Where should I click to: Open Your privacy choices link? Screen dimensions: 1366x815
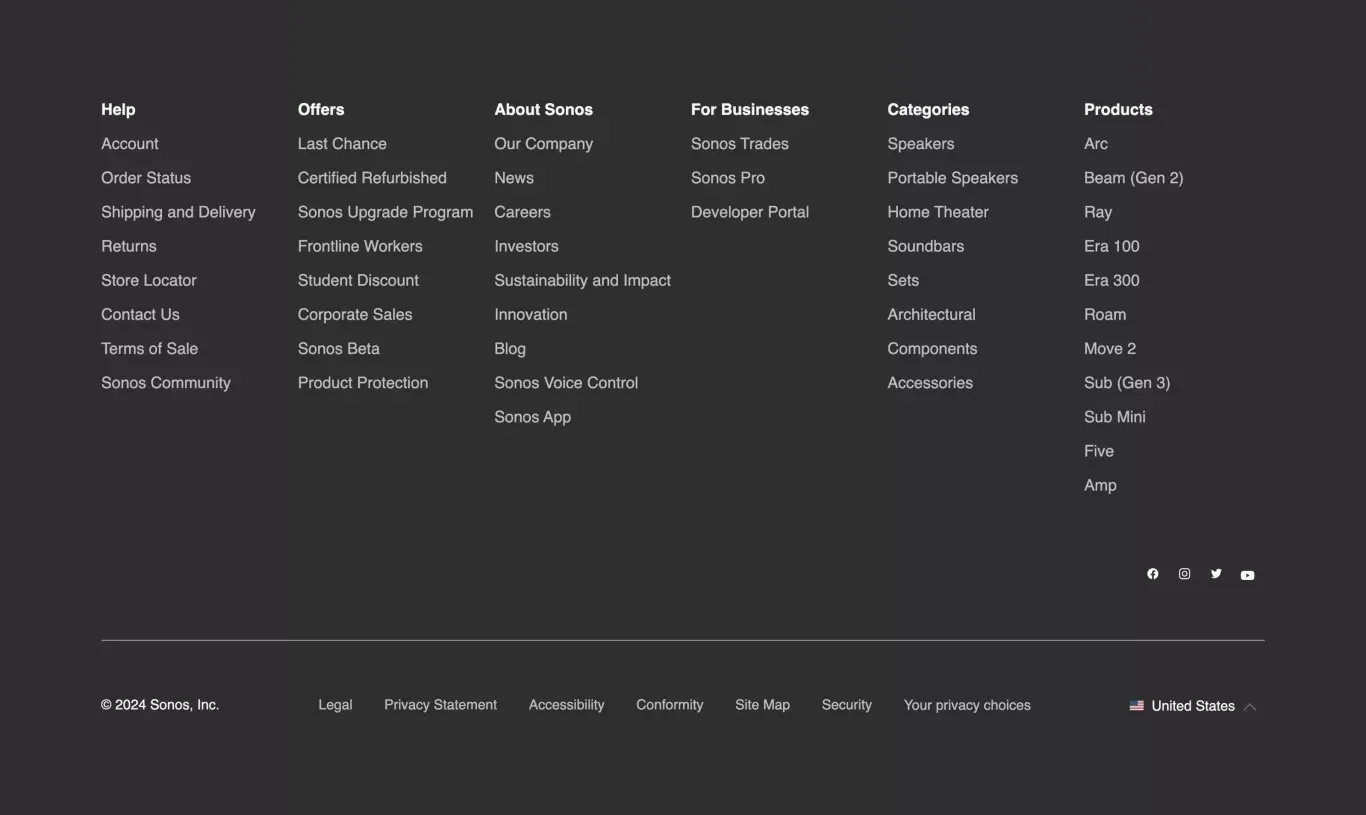click(x=967, y=705)
